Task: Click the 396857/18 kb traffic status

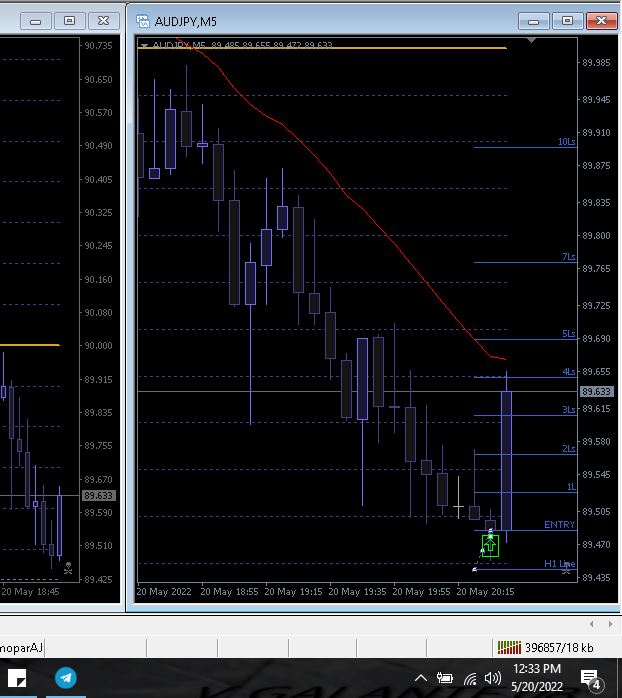Action: coord(559,648)
